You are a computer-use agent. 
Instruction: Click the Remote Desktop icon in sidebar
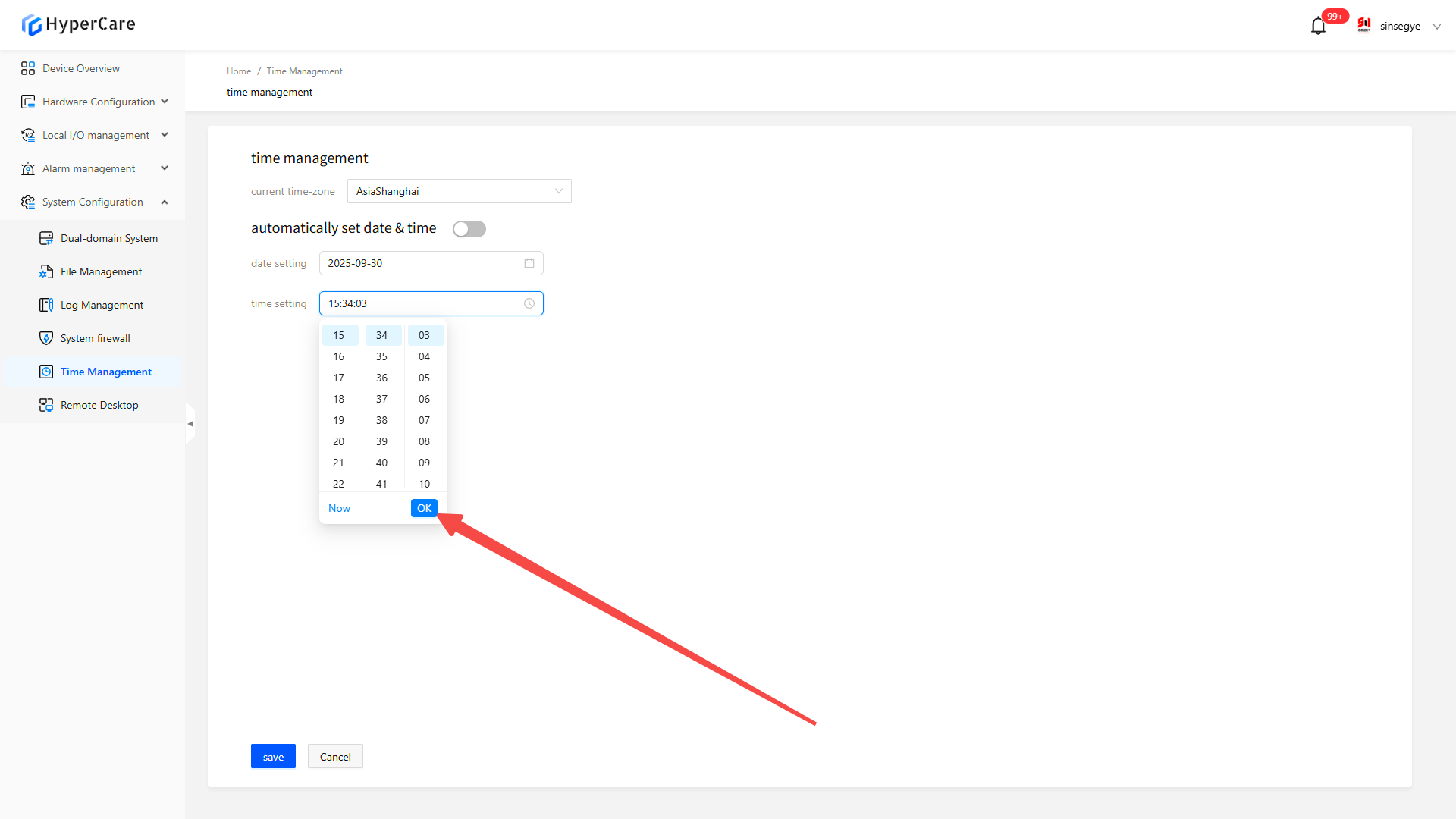point(46,405)
